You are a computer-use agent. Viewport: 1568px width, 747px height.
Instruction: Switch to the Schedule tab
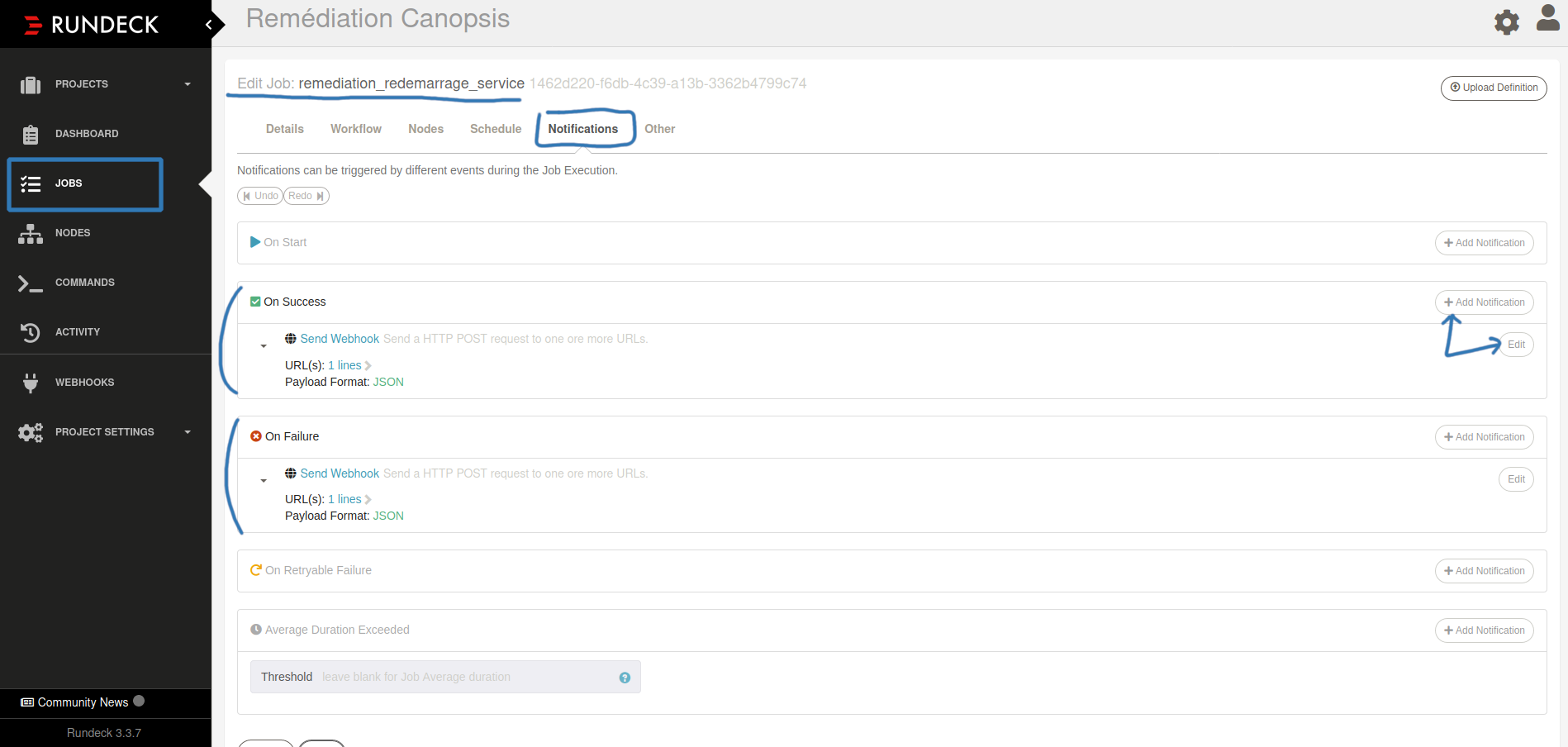click(x=496, y=129)
